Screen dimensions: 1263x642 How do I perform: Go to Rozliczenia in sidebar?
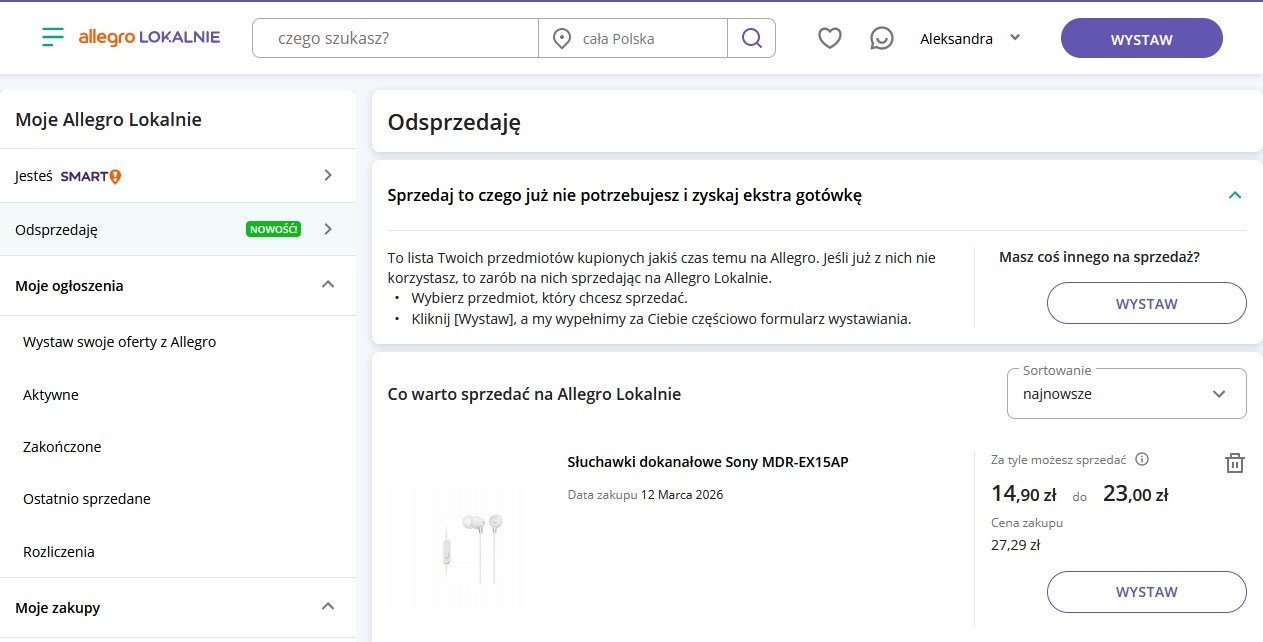[59, 552]
